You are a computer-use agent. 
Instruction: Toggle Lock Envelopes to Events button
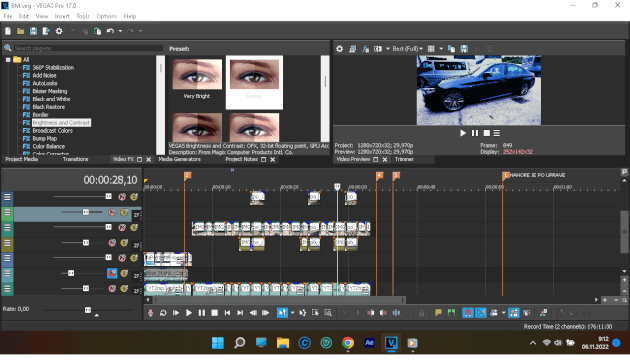pyautogui.click(x=513, y=313)
